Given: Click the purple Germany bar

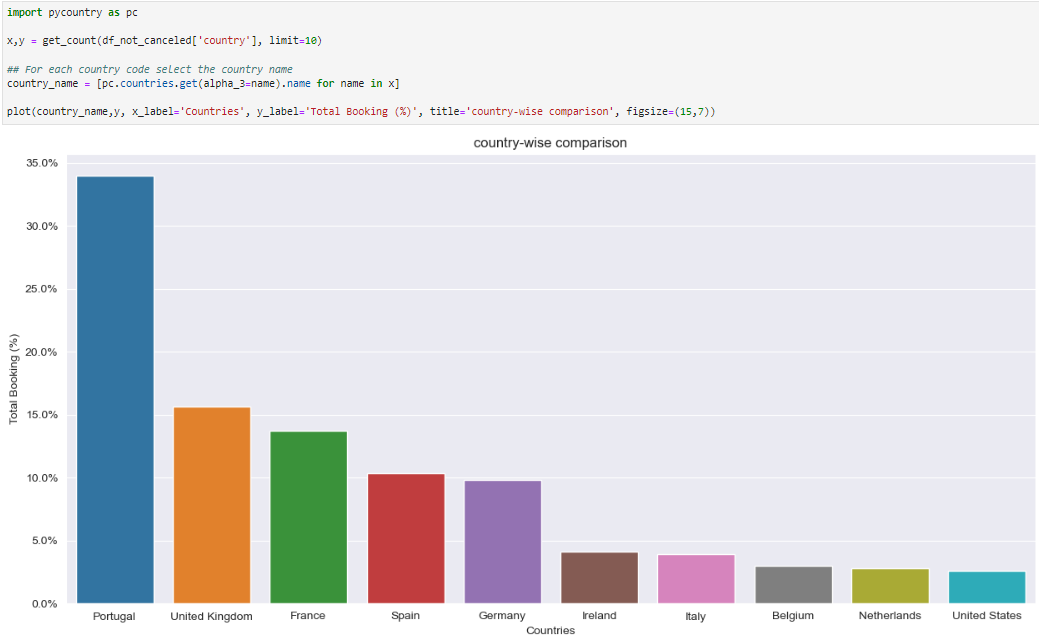Looking at the screenshot, I should click(503, 542).
